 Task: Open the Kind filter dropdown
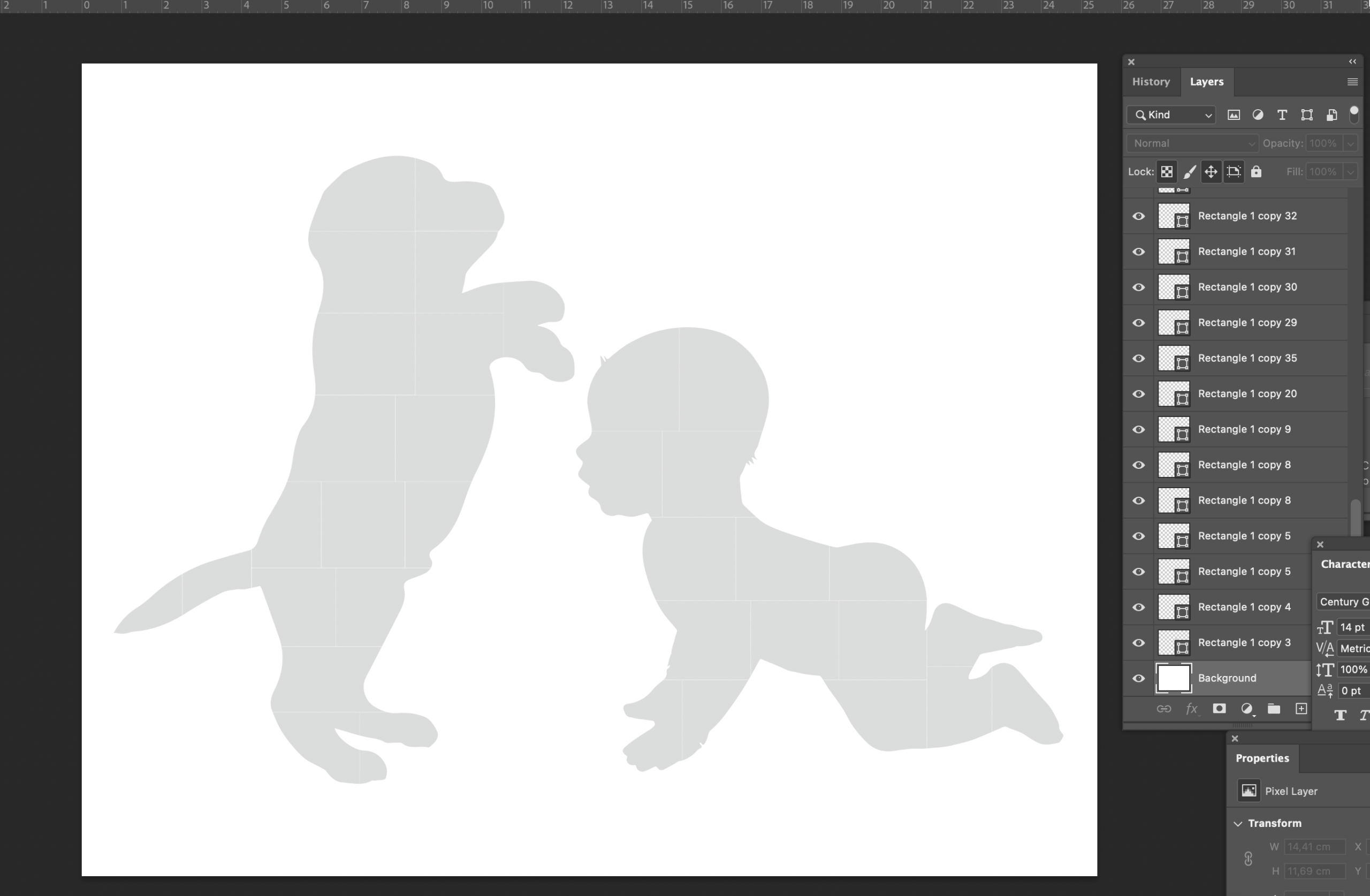click(1171, 115)
